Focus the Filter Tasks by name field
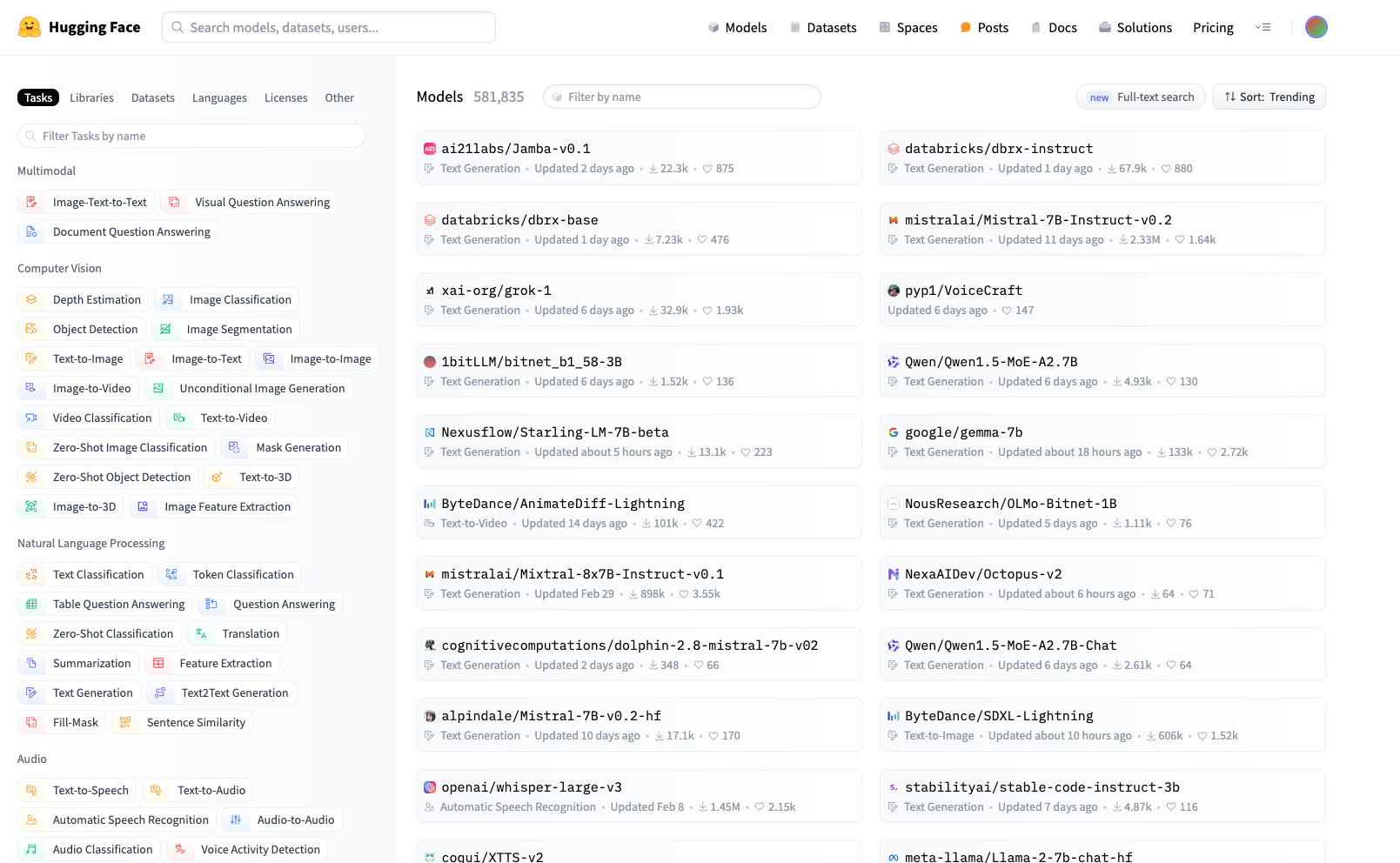This screenshot has height=863, width=1400. click(x=191, y=136)
